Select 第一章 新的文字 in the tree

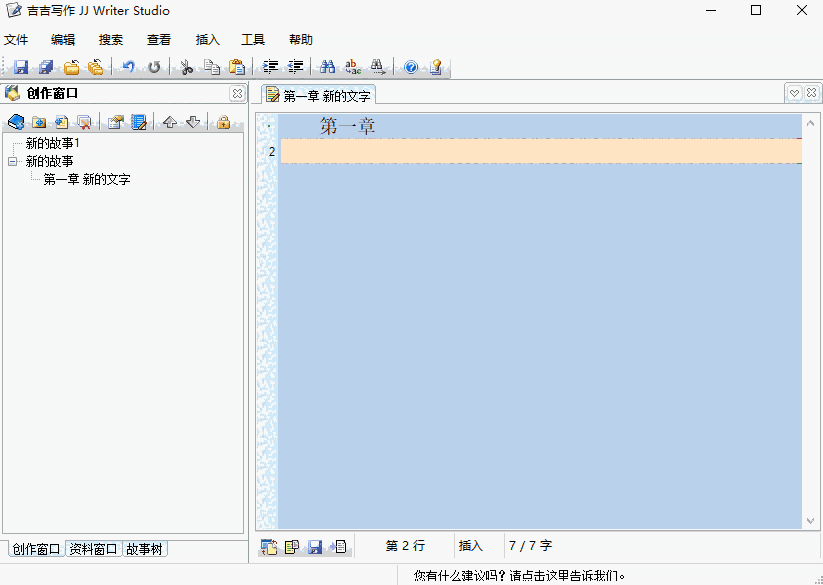87,179
